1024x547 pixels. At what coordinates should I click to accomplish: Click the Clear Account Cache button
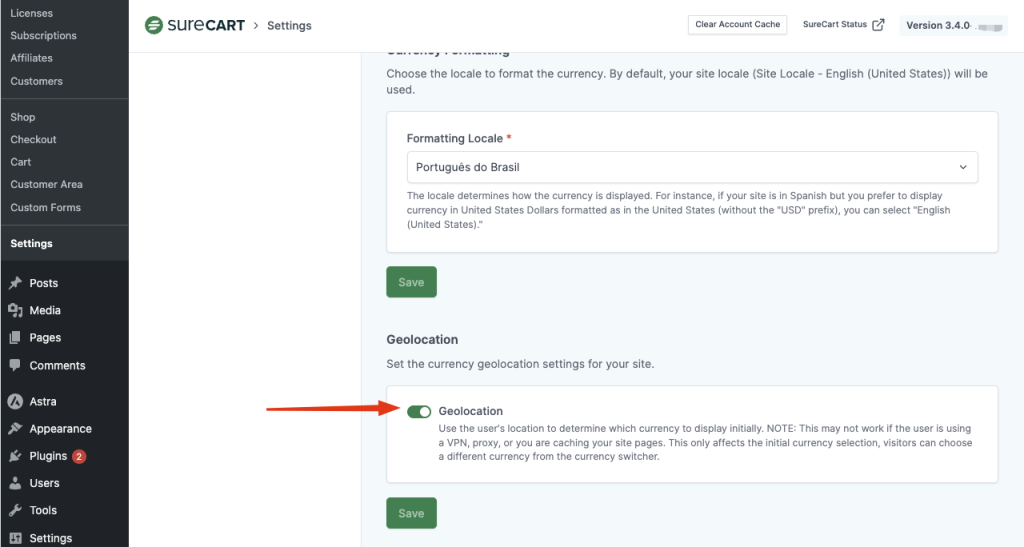737,25
